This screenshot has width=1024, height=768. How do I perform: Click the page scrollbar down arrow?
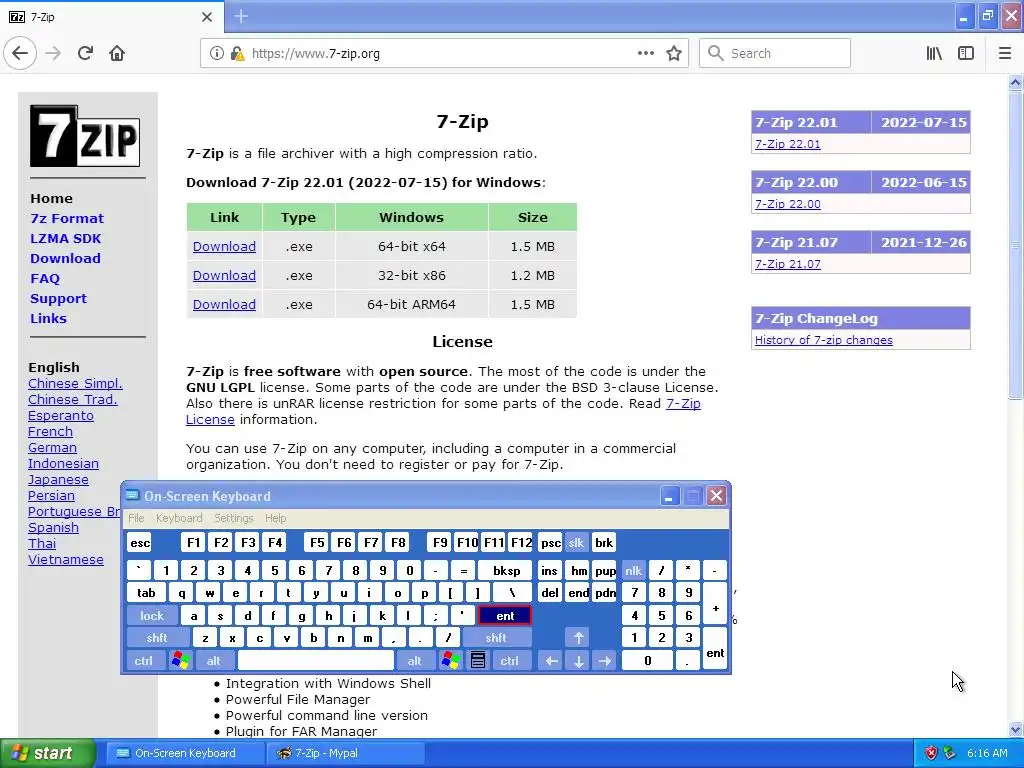1015,729
